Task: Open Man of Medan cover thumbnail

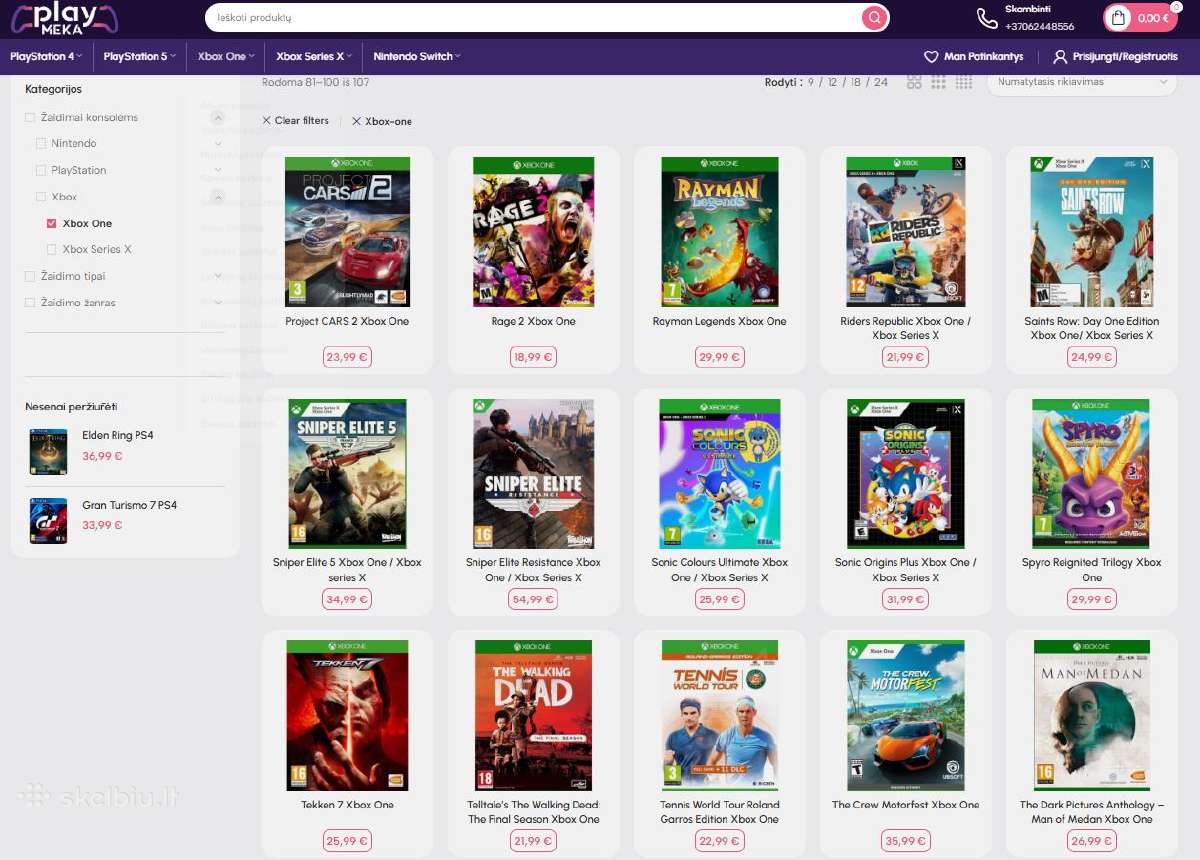Action: 1092,716
